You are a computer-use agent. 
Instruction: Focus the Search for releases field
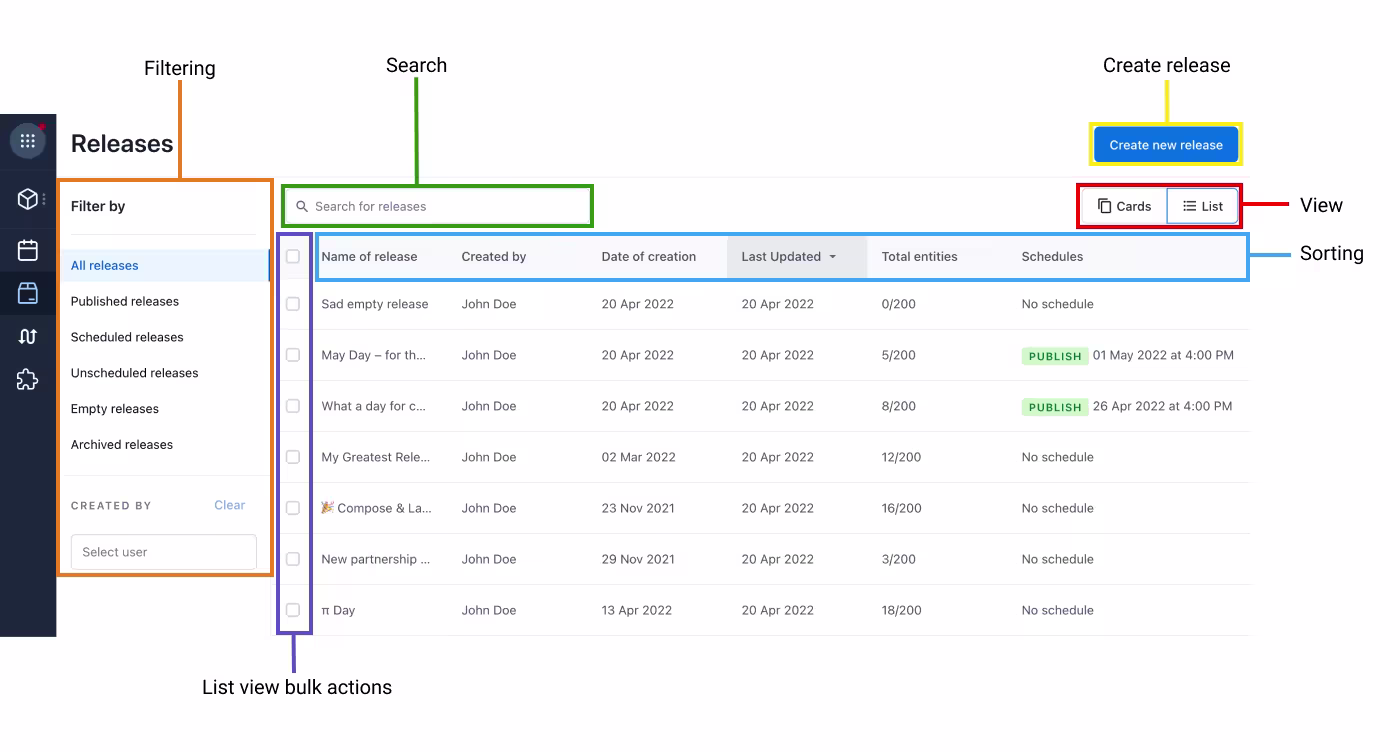[438, 207]
